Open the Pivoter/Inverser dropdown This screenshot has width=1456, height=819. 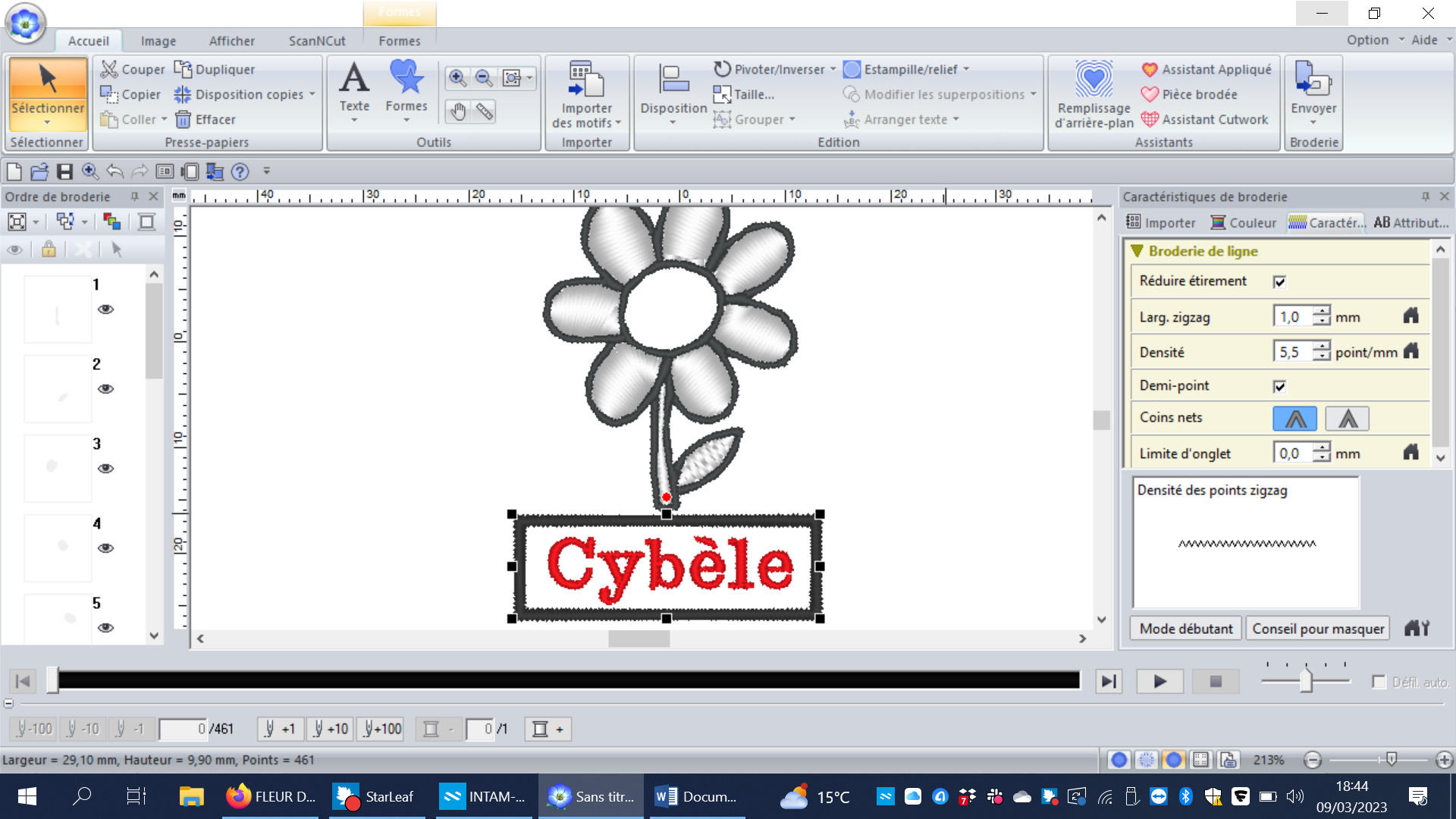pos(833,68)
